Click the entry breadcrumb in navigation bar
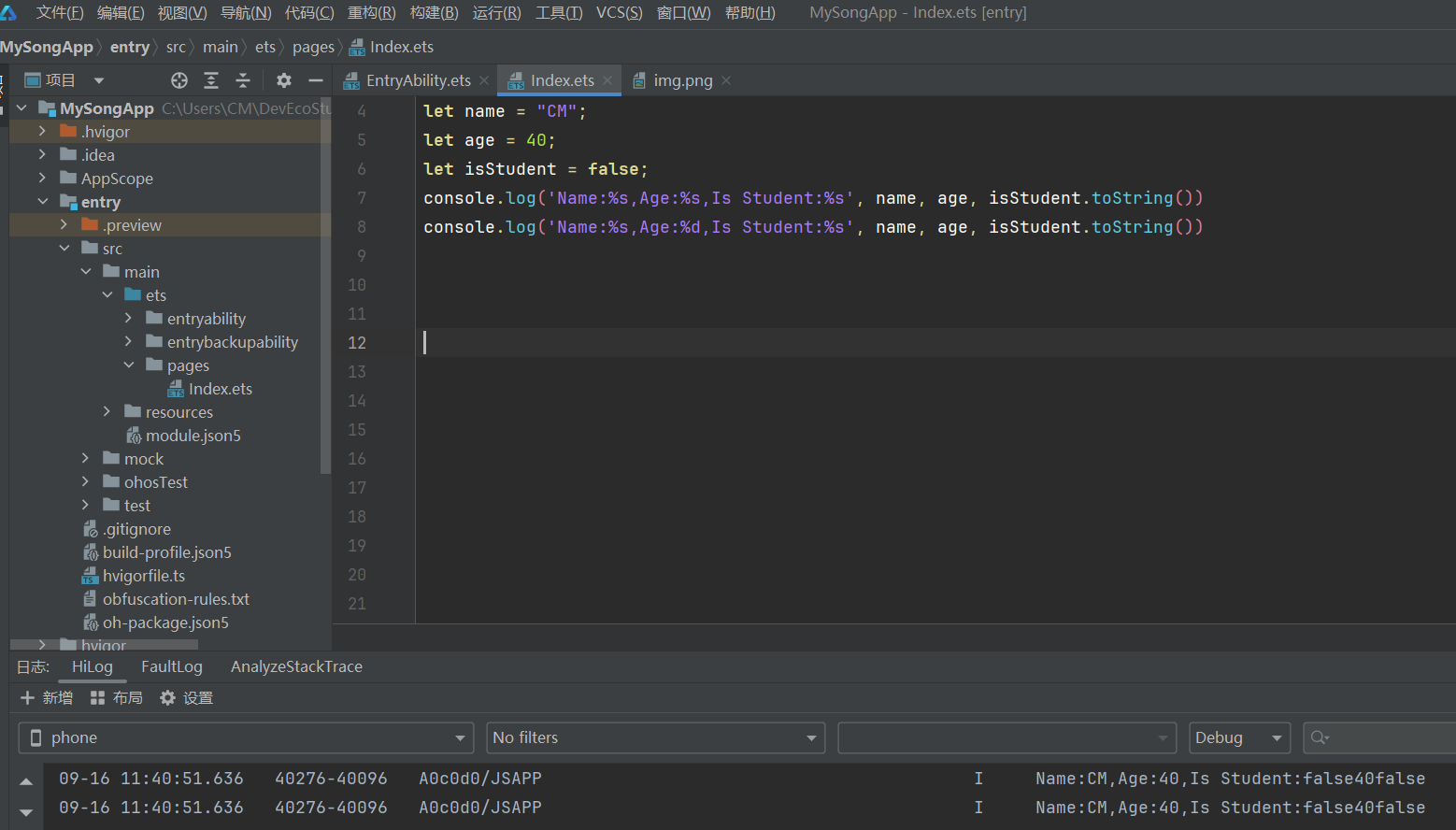Screen dimensions: 1456x830 click(130, 47)
